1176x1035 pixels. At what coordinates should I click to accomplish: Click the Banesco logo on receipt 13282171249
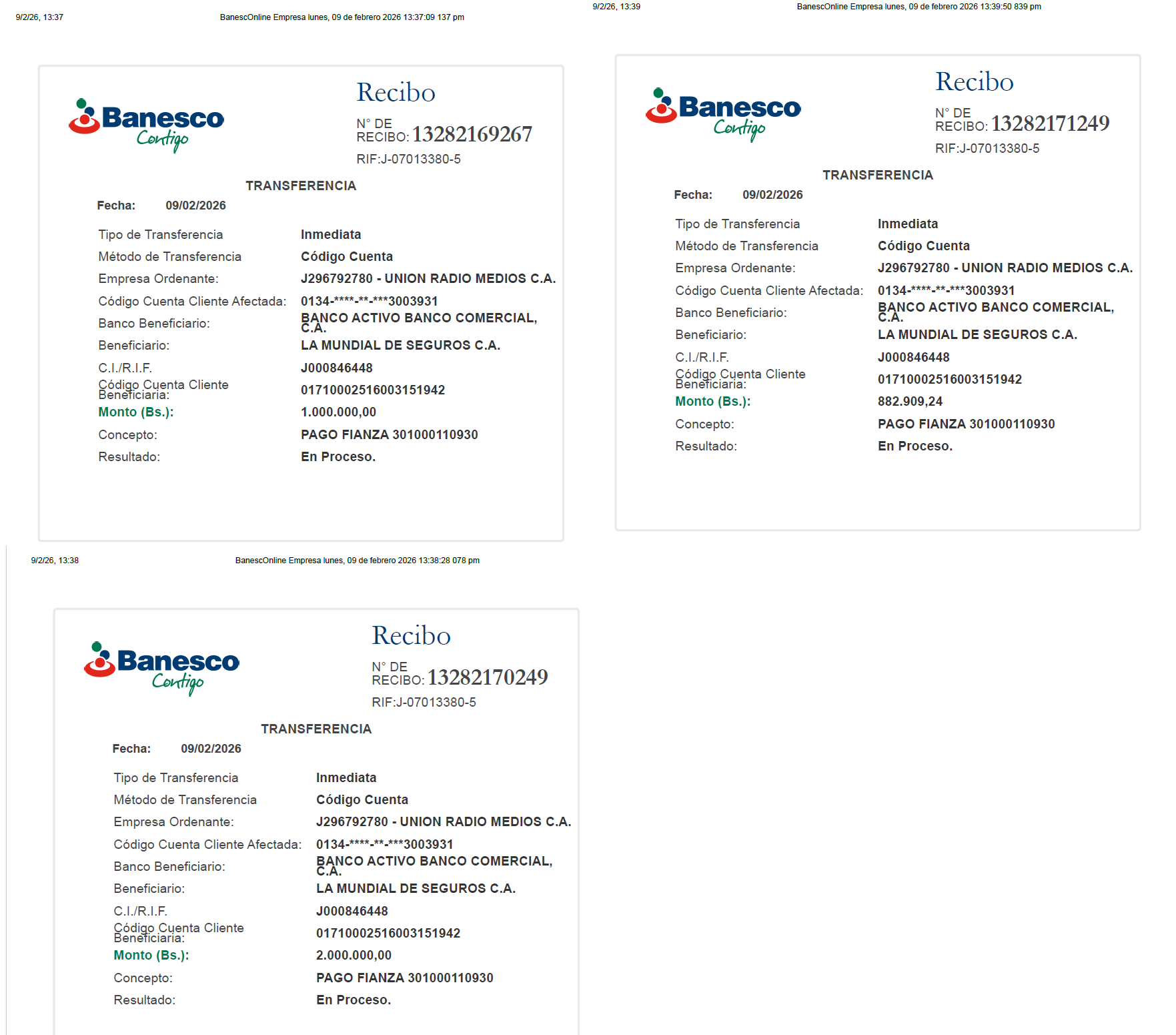pos(724,113)
